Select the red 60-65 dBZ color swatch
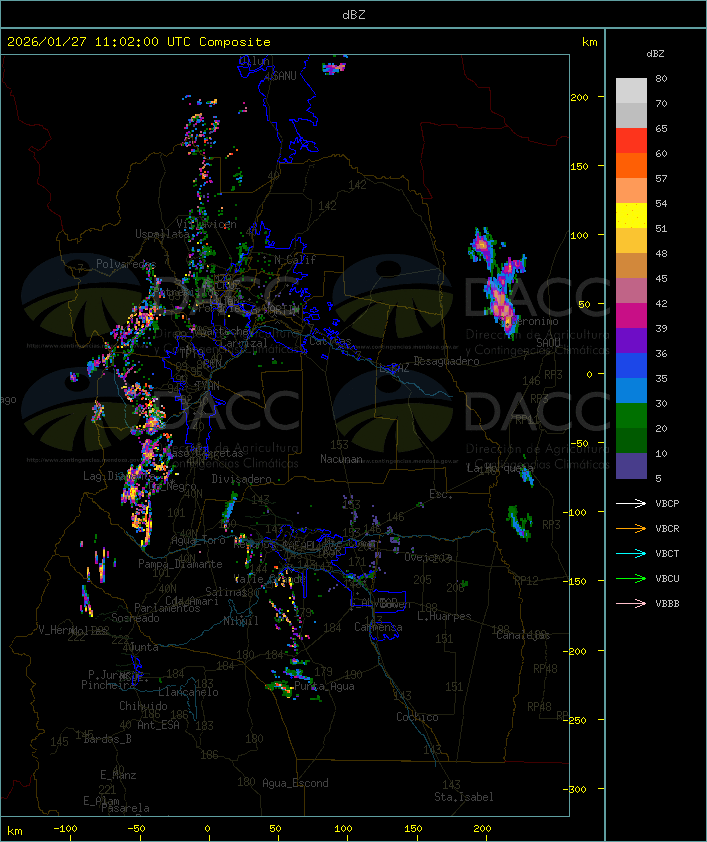The height and width of the screenshot is (842, 707). (631, 141)
